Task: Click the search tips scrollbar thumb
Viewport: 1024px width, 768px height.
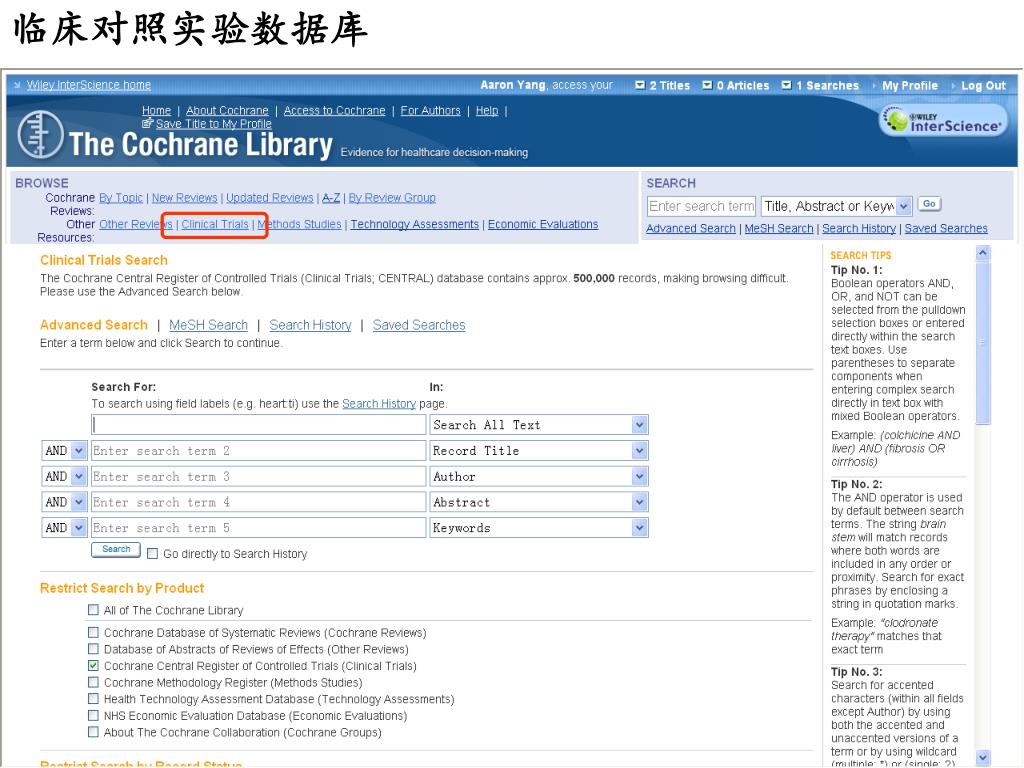Action: click(983, 343)
